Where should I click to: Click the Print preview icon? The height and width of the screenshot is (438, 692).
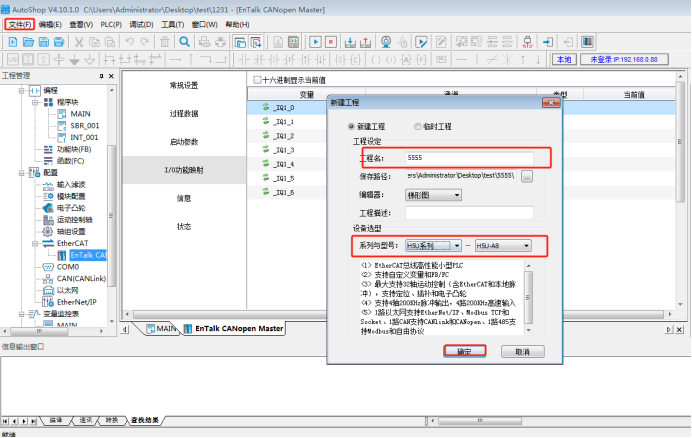click(204, 42)
